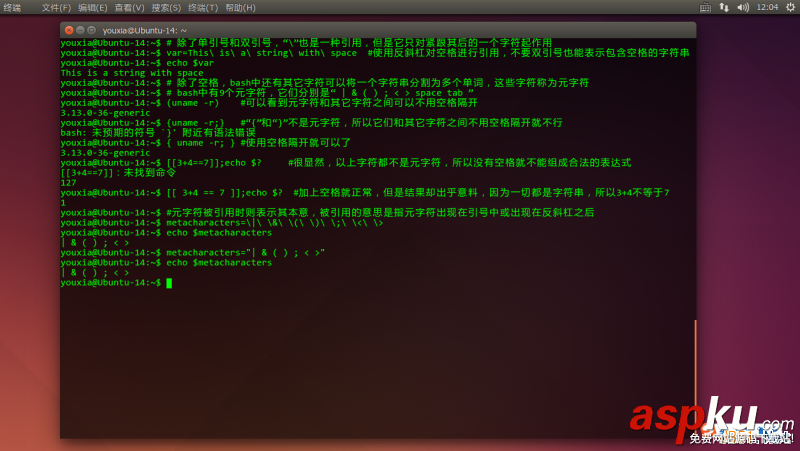Click the '{ uname -r; }' command line
The width and height of the screenshot is (800, 451).
pyautogui.click(x=206, y=143)
